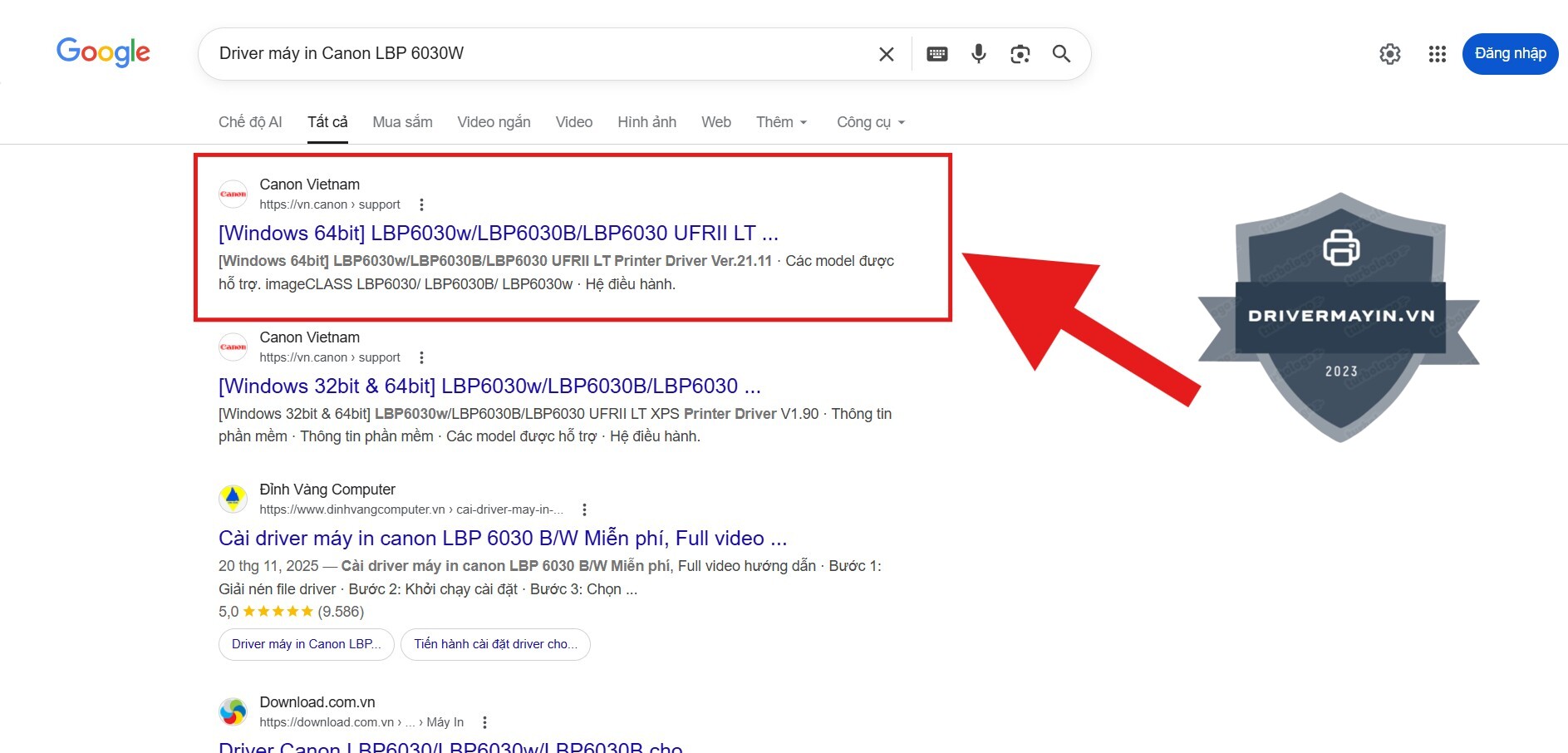The width and height of the screenshot is (1568, 753).
Task: Click the Đăng nhập sign-in button
Action: [x=1509, y=54]
